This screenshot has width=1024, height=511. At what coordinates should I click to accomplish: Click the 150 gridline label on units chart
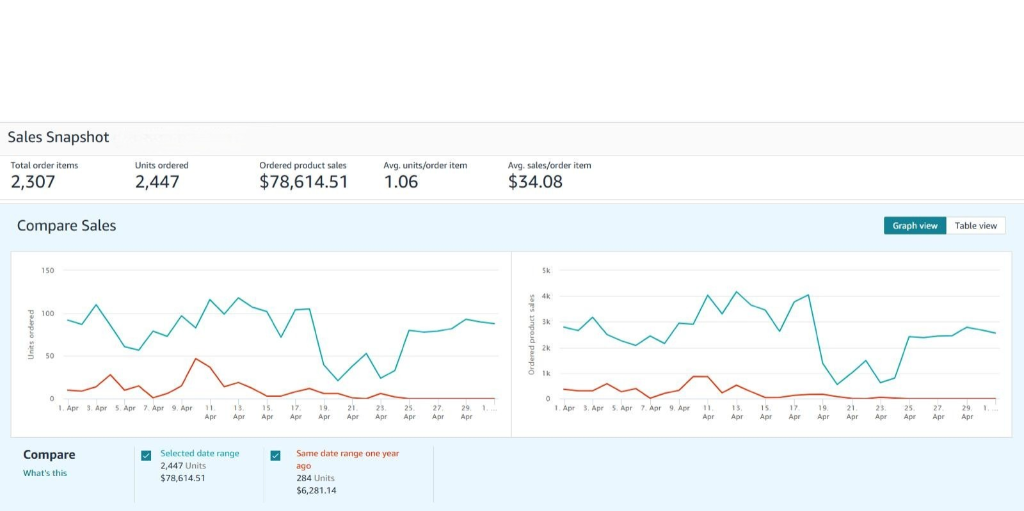(48, 270)
